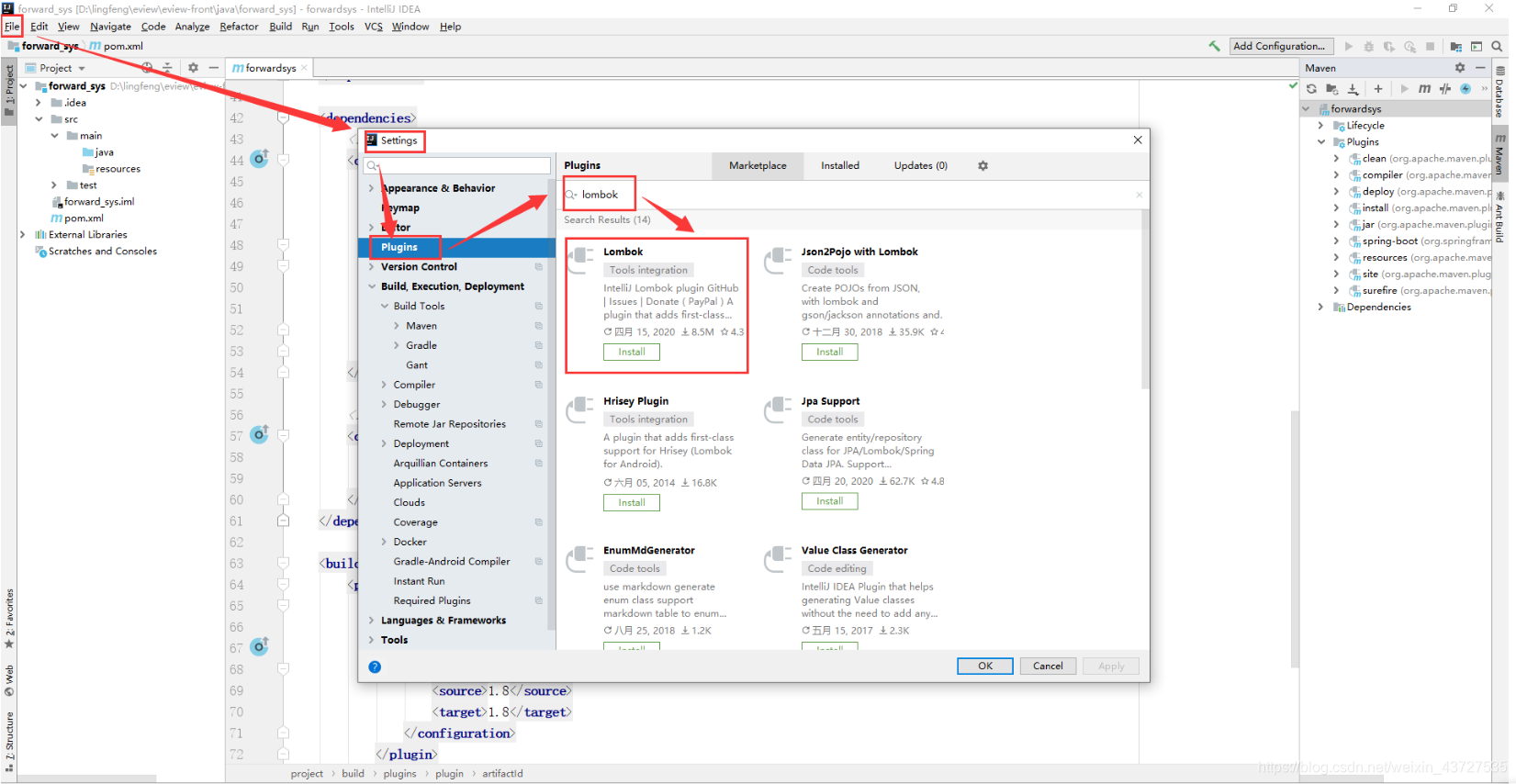Select pom.xml in project tree
Viewport: 1516px width, 784px height.
coord(84,218)
